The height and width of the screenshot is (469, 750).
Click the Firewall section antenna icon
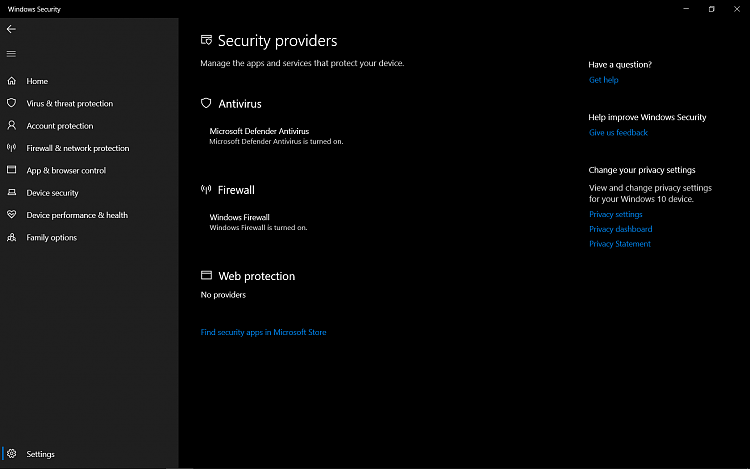pyautogui.click(x=206, y=190)
